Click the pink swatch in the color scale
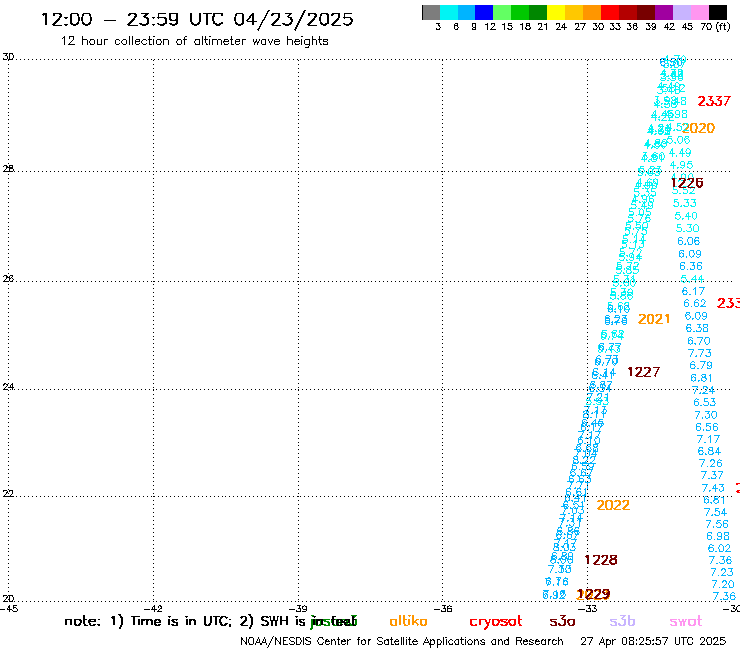This screenshot has width=740, height=650. pyautogui.click(x=700, y=12)
